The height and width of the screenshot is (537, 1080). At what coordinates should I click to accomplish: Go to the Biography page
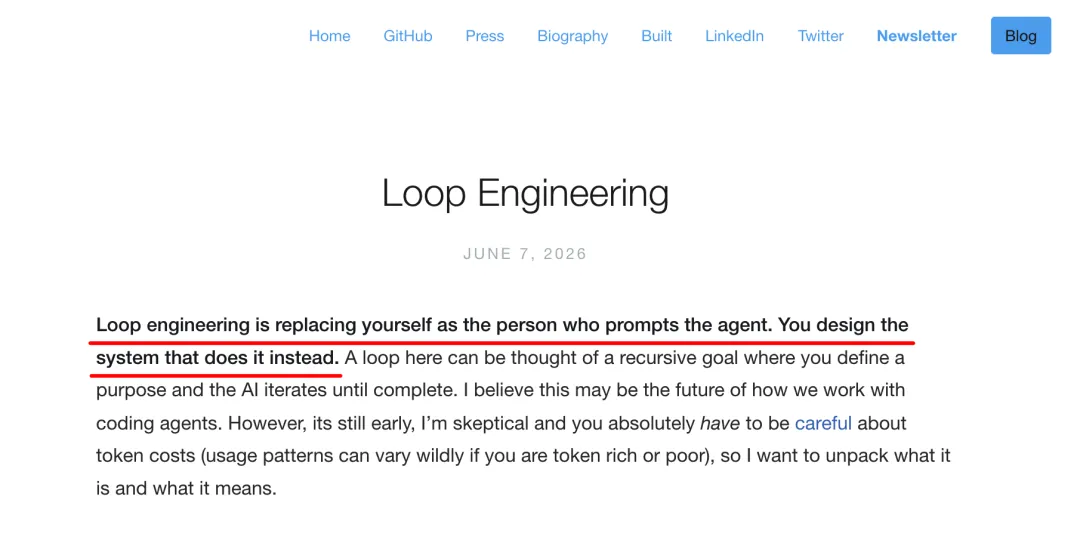point(572,36)
